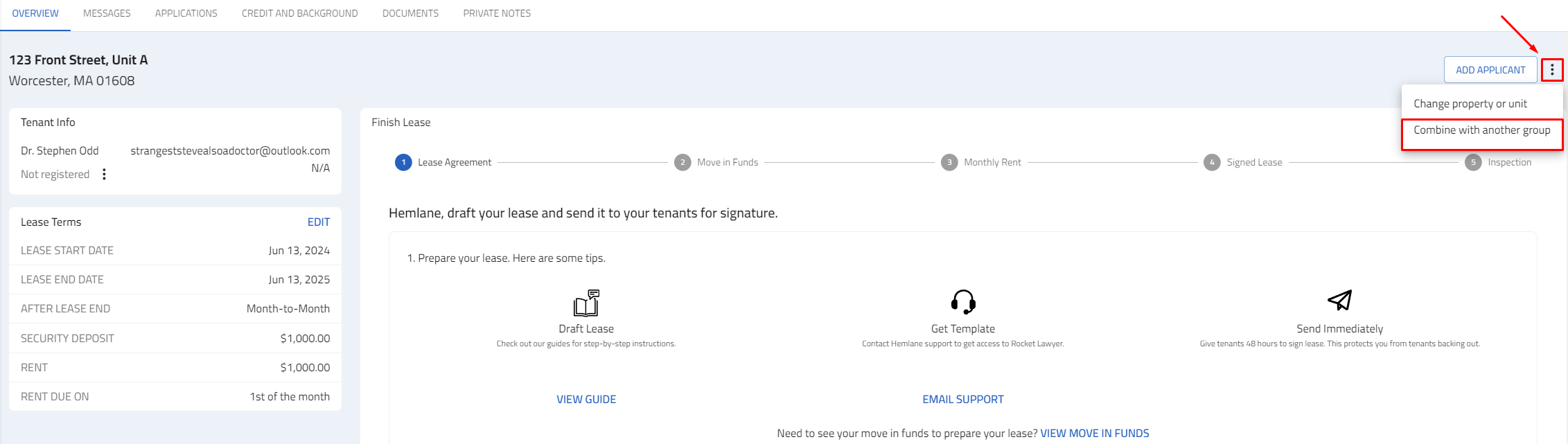The width and height of the screenshot is (1568, 444).
Task: Open the Private Notes tab
Action: [x=497, y=13]
